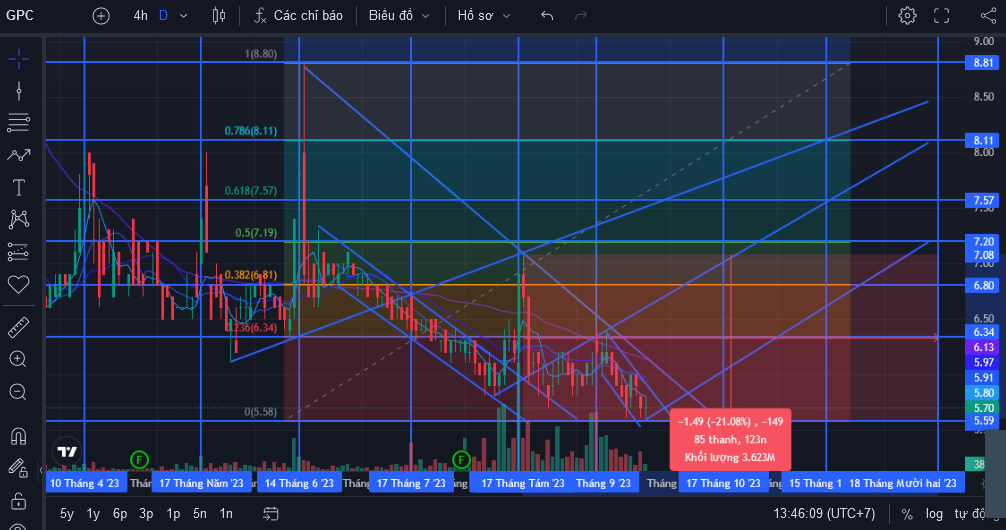Click the 0.786(8.11) Fibonacci level label

pyautogui.click(x=251, y=130)
